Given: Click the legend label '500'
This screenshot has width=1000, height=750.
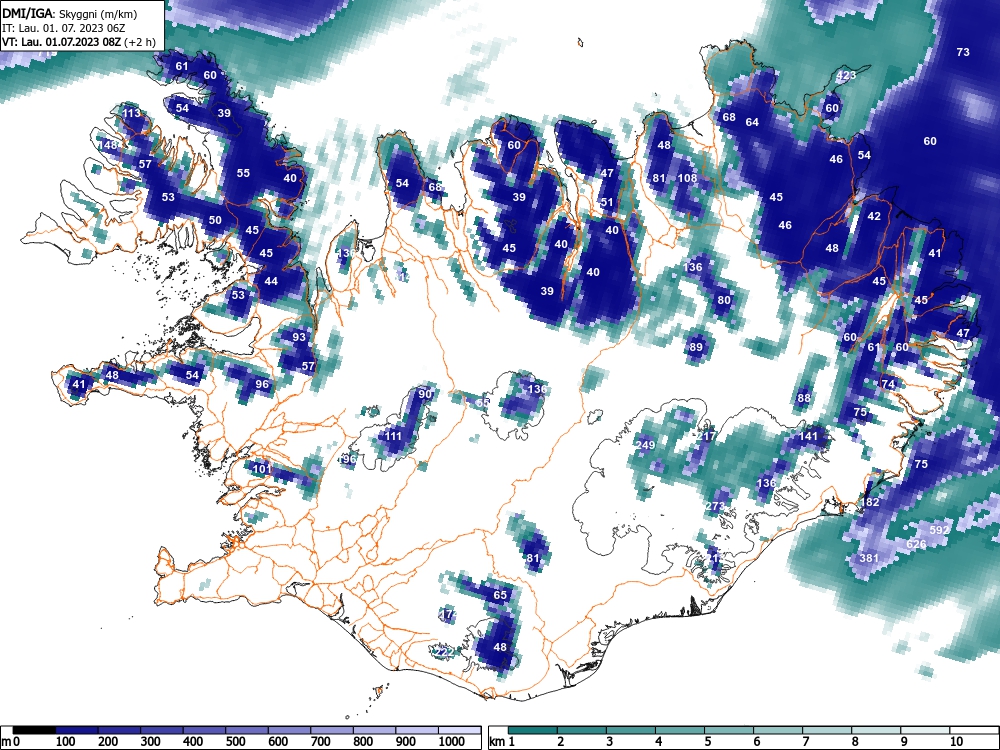Looking at the screenshot, I should click(x=235, y=741).
